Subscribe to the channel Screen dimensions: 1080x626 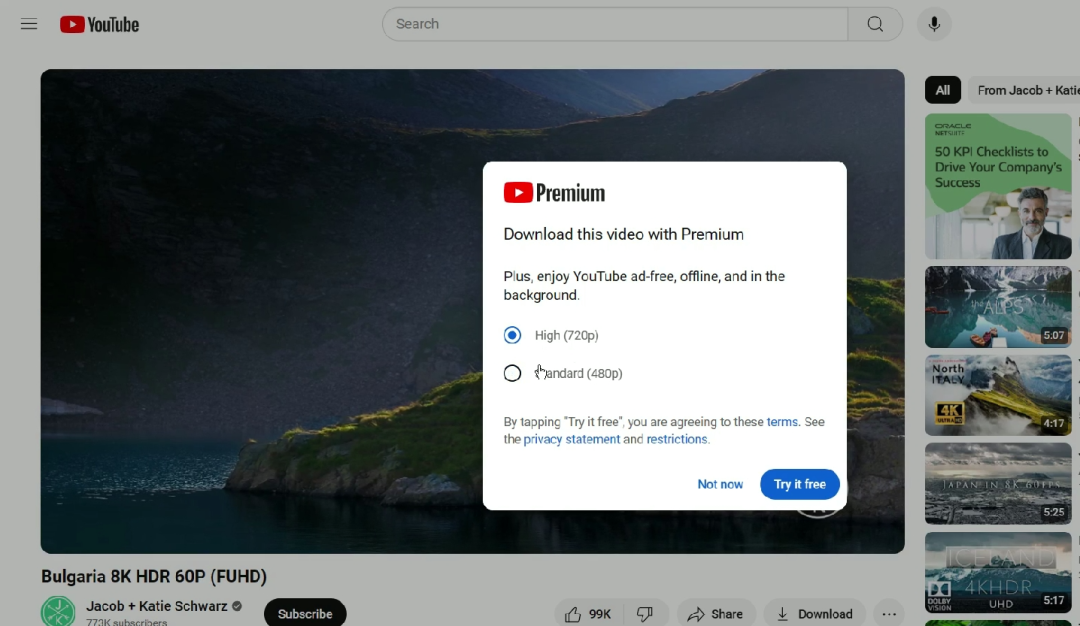pos(305,614)
